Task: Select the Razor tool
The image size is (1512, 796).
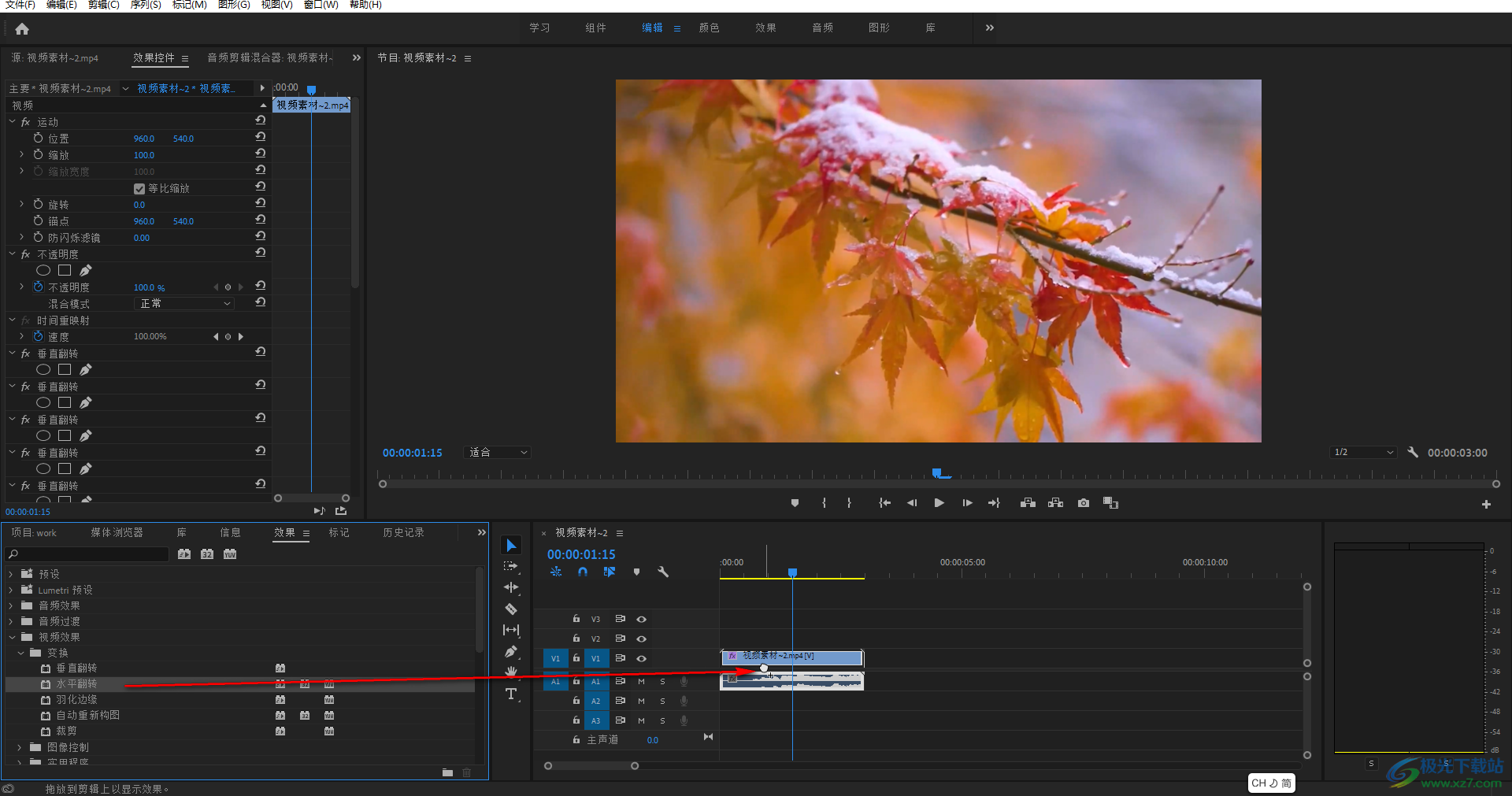Action: 511,609
